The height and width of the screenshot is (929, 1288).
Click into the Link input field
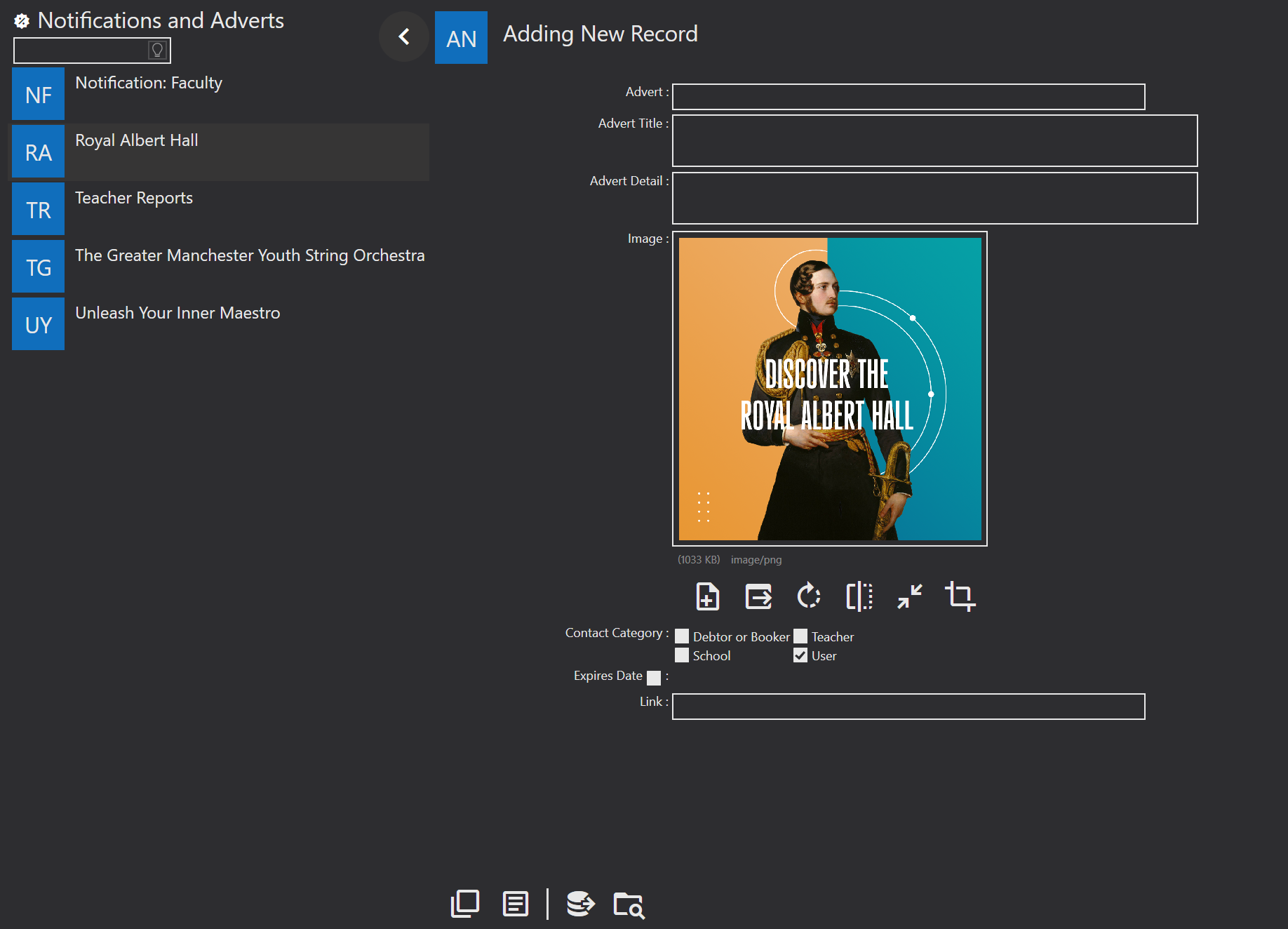[908, 707]
